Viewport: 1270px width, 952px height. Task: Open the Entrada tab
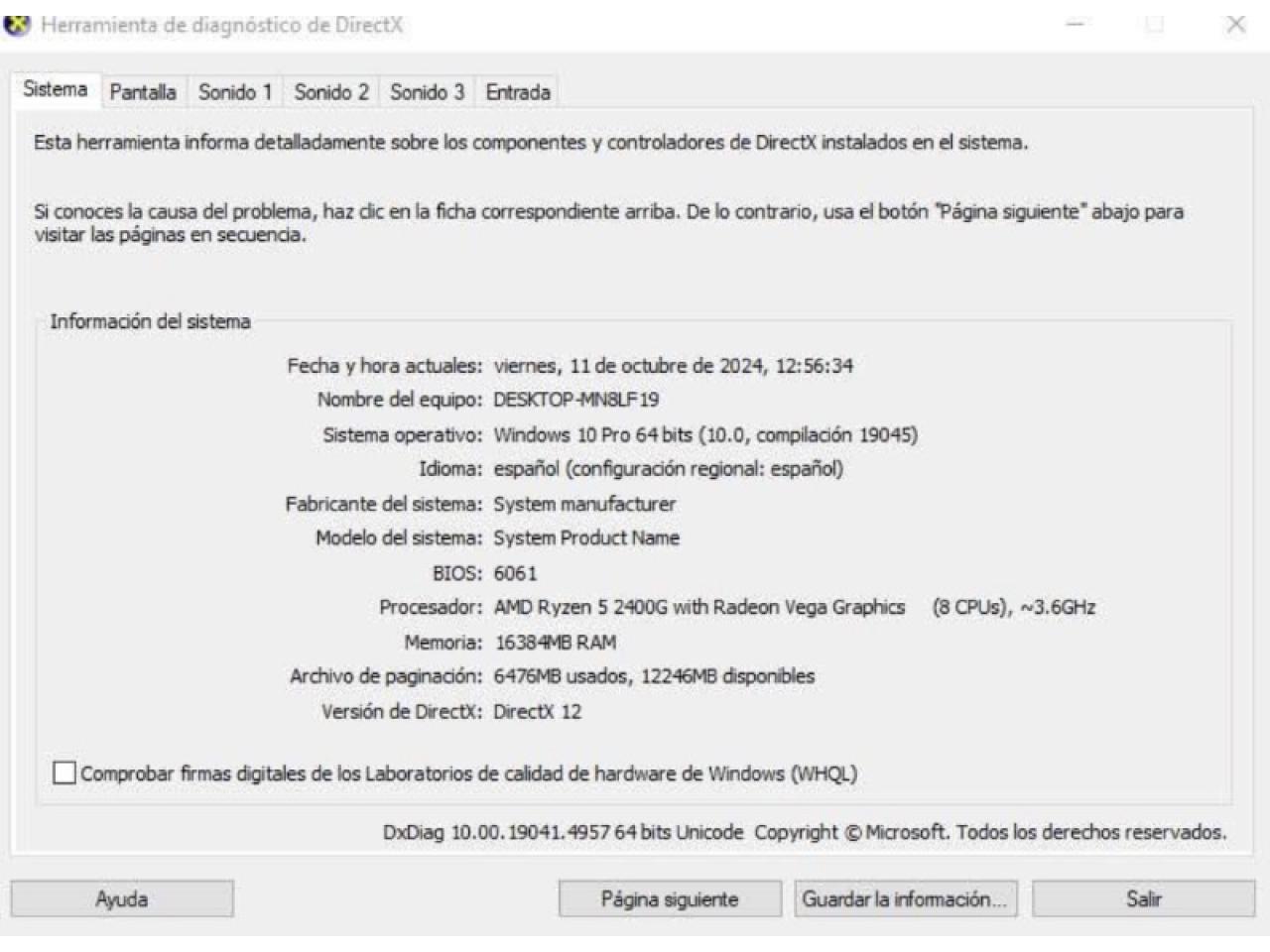[x=518, y=92]
